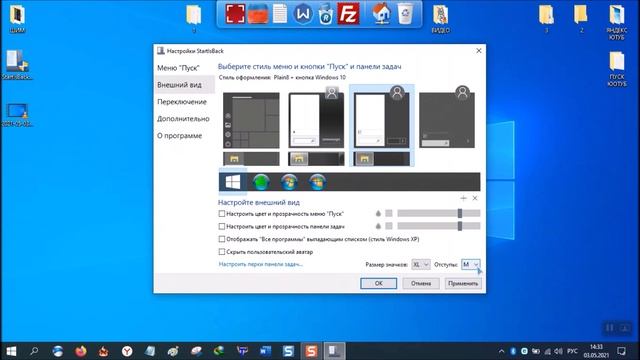The image size is (640, 360).
Task: Open the red screen capture tool in dock
Action: [x=236, y=14]
